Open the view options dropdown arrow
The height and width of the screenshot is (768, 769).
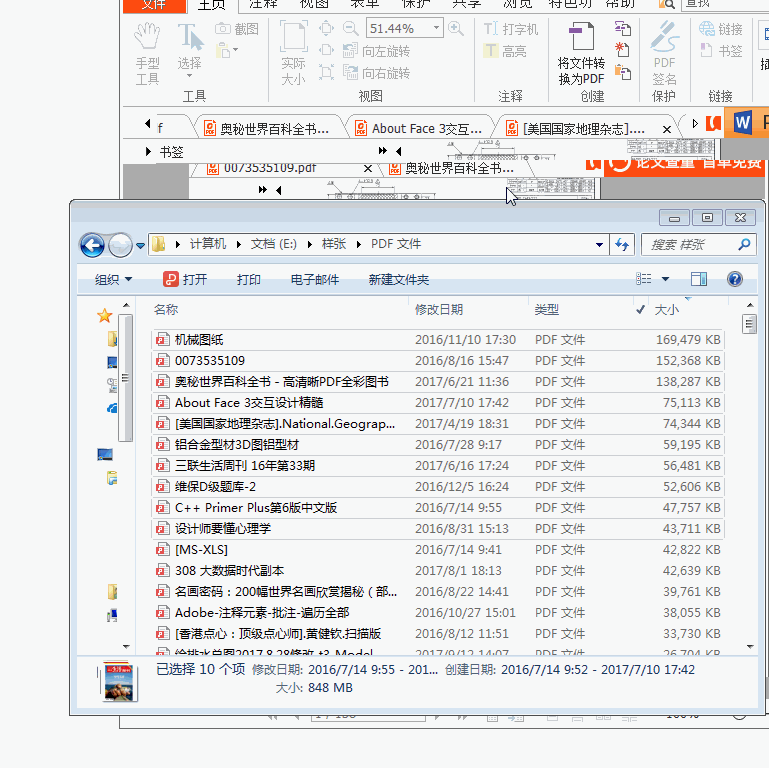tap(666, 279)
